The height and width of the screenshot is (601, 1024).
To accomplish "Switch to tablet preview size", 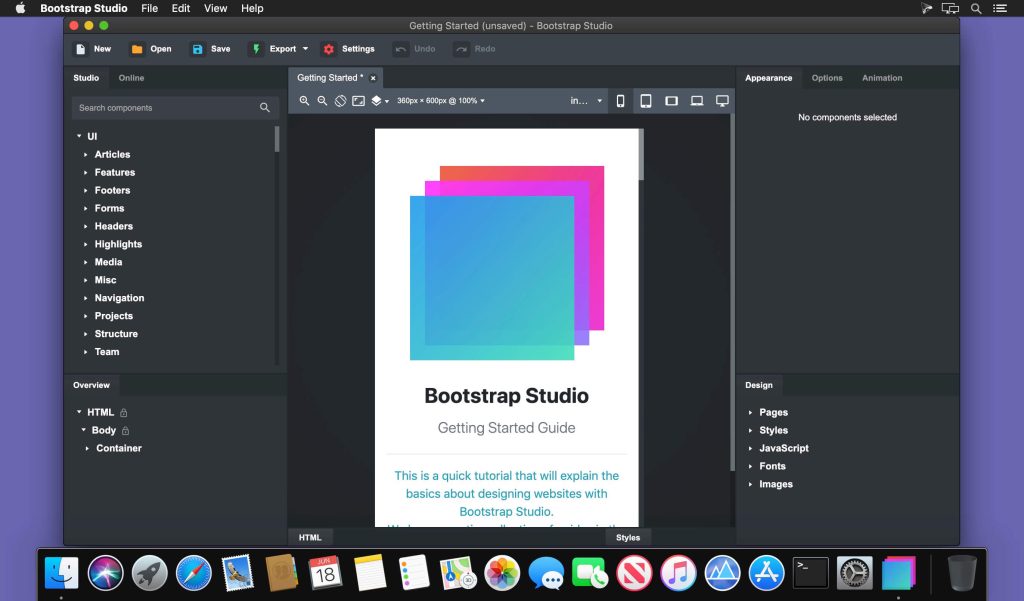I will (646, 100).
